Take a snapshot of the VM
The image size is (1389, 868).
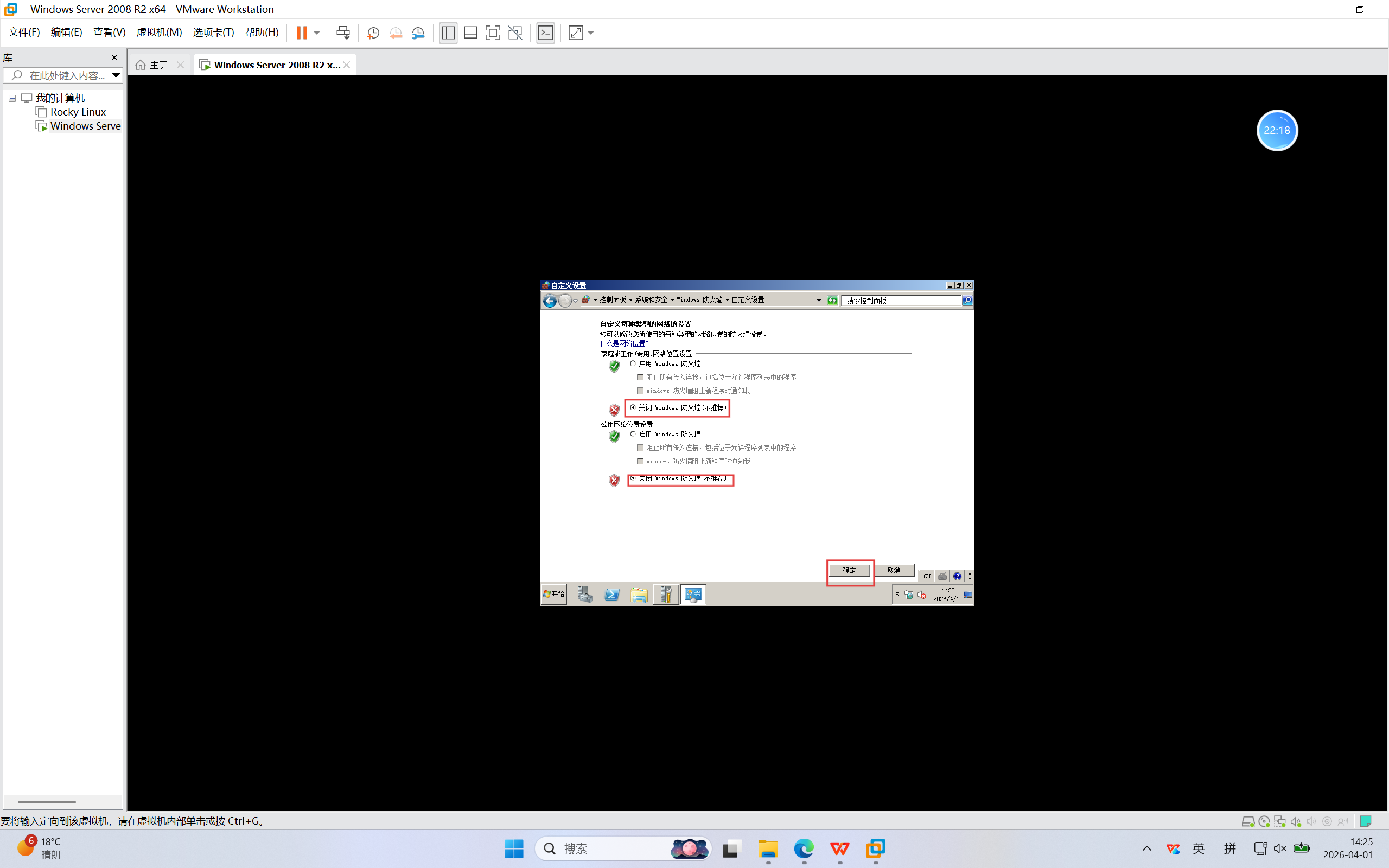click(x=373, y=33)
